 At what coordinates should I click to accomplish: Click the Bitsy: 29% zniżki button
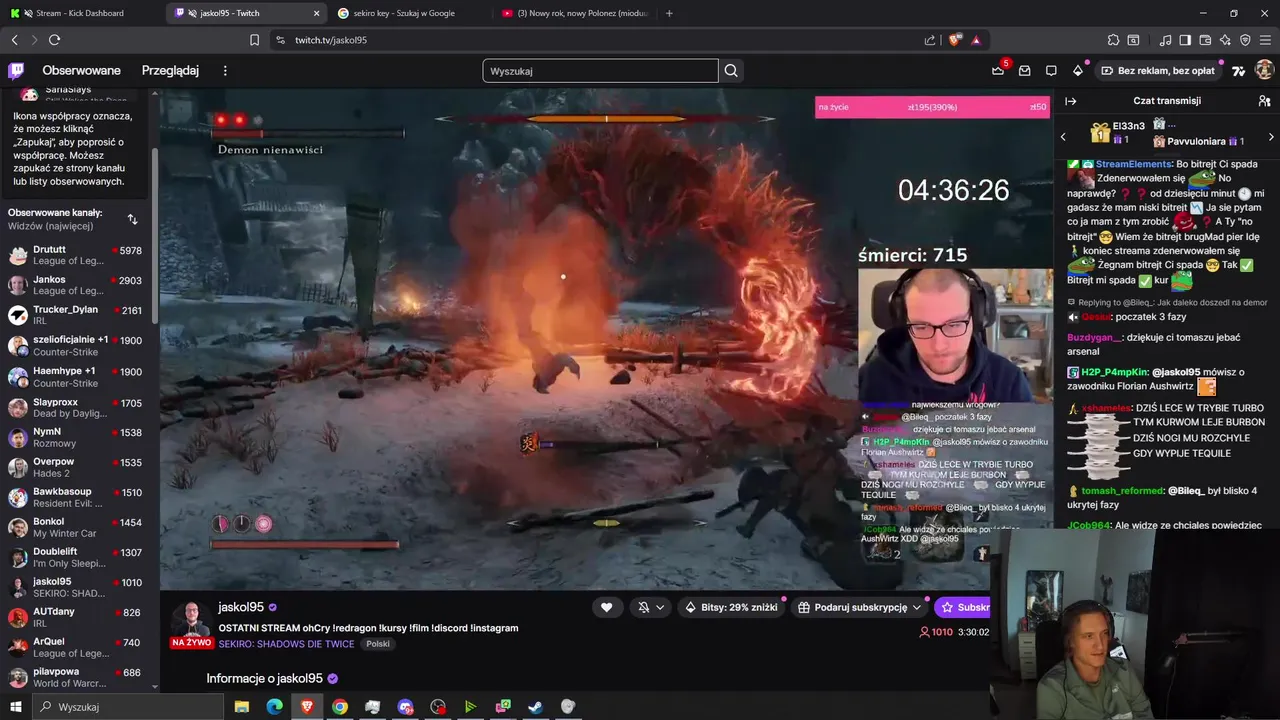(x=731, y=607)
